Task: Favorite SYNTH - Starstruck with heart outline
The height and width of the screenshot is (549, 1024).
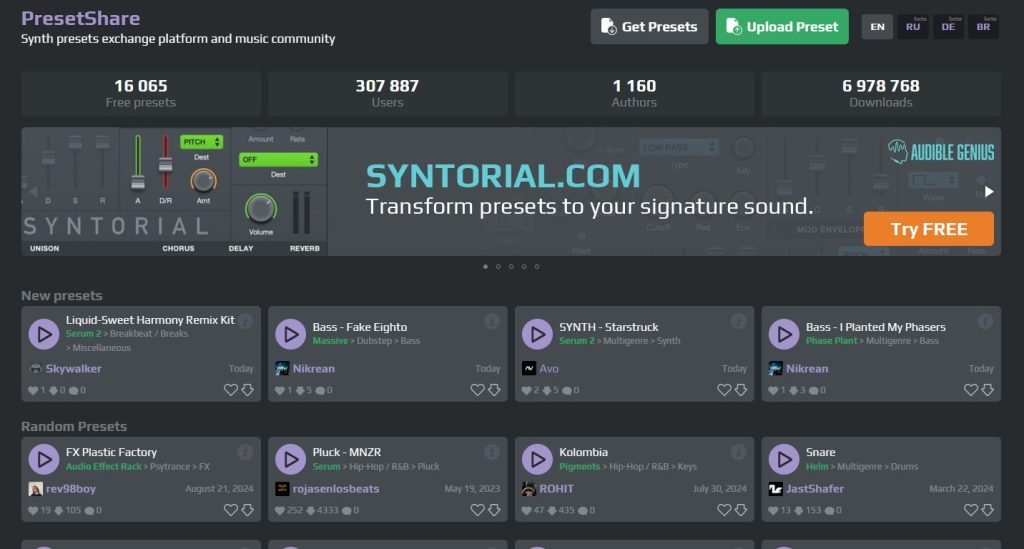Action: click(724, 390)
